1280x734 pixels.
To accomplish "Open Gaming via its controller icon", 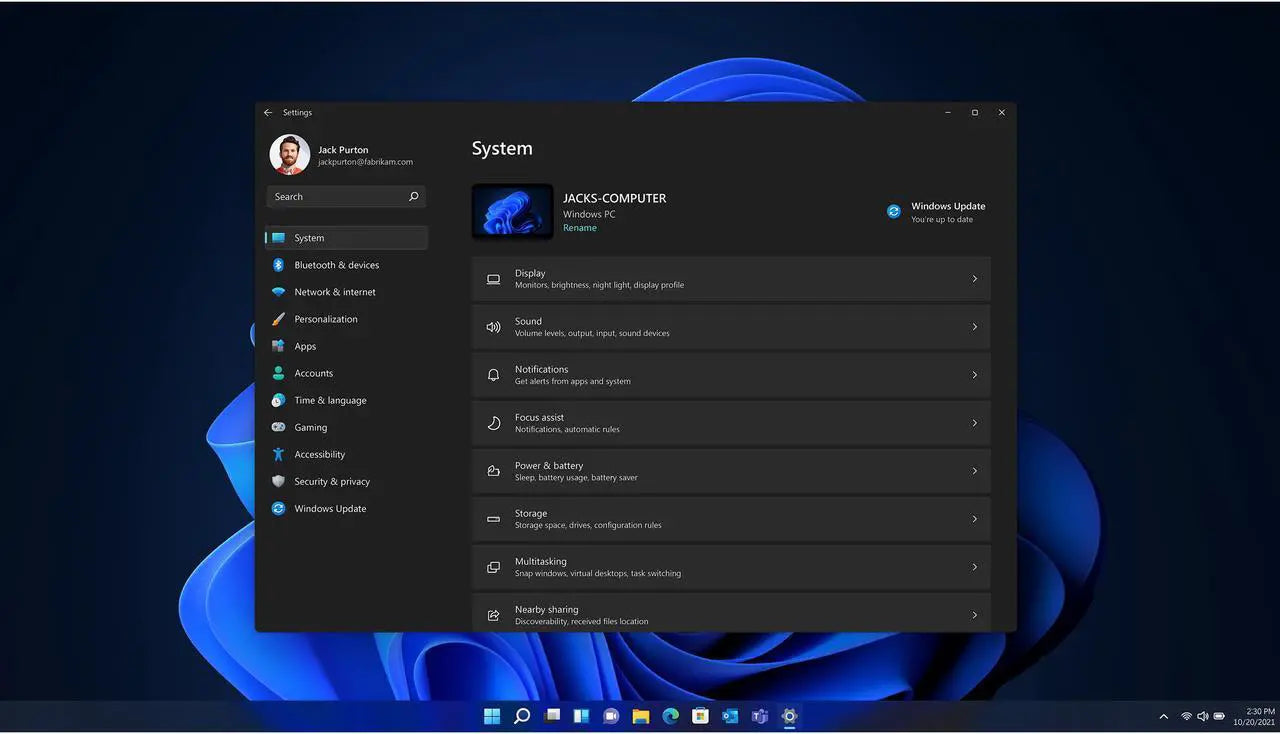I will [x=278, y=427].
